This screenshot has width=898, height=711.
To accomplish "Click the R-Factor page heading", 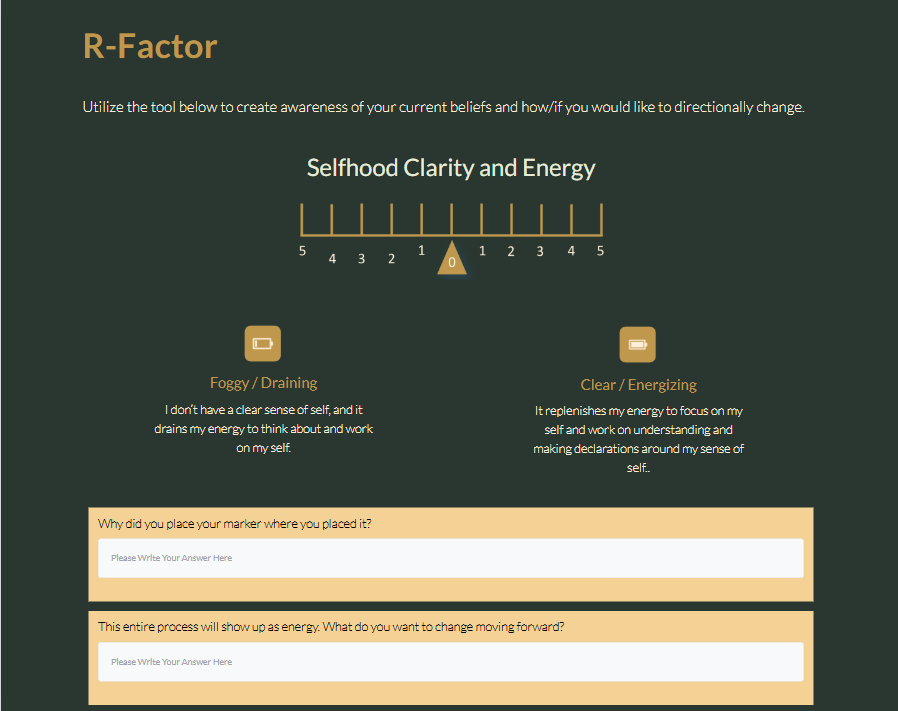I will pos(150,46).
